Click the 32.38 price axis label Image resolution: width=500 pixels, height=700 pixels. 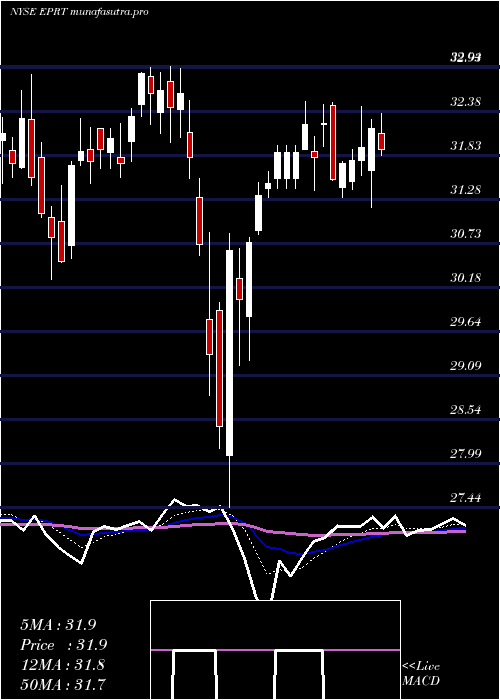tap(466, 102)
